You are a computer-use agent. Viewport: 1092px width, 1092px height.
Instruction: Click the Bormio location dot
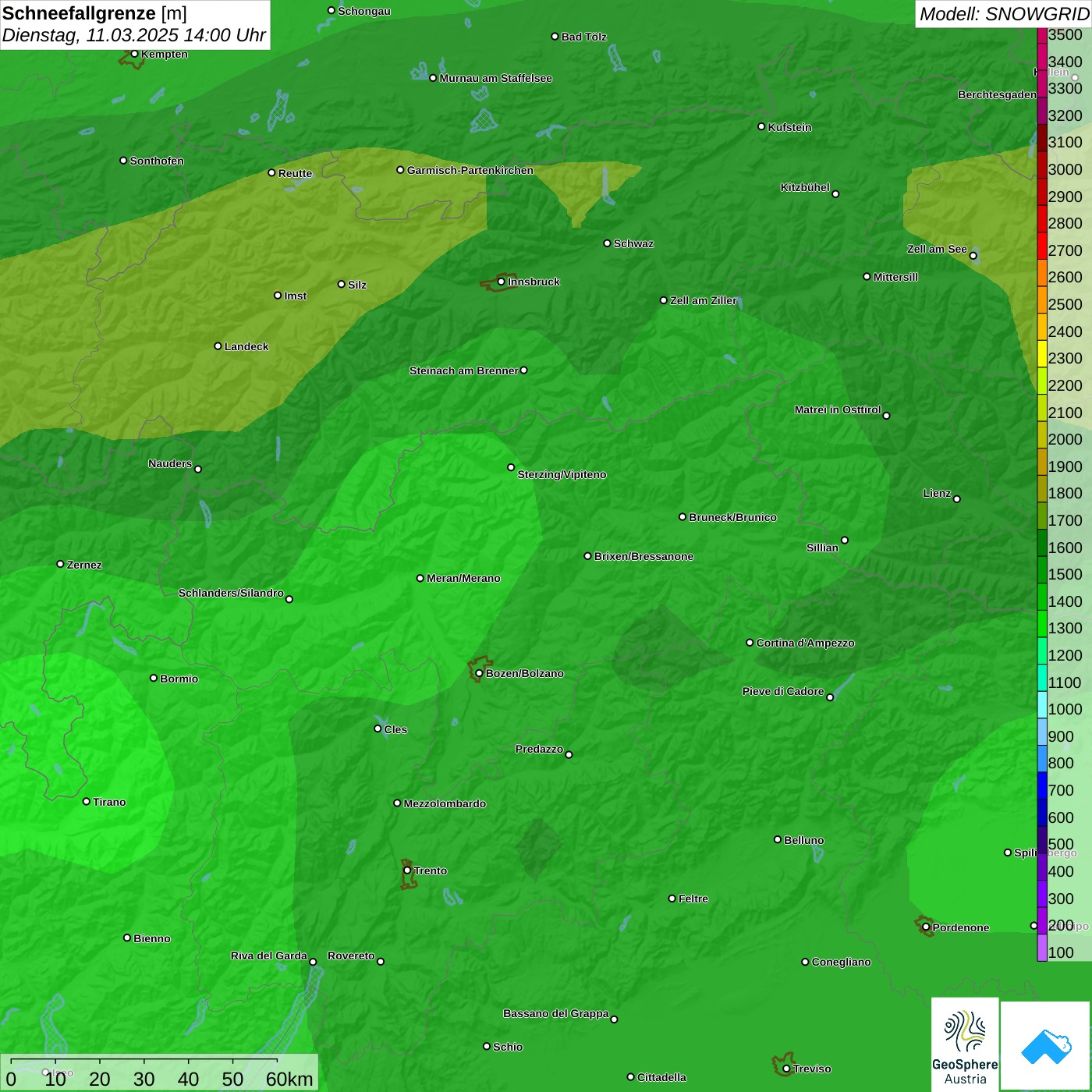click(154, 678)
